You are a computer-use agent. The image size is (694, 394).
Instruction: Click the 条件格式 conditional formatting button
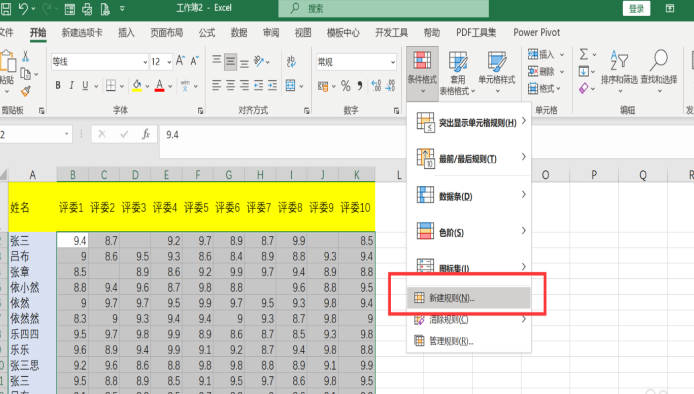pyautogui.click(x=422, y=72)
